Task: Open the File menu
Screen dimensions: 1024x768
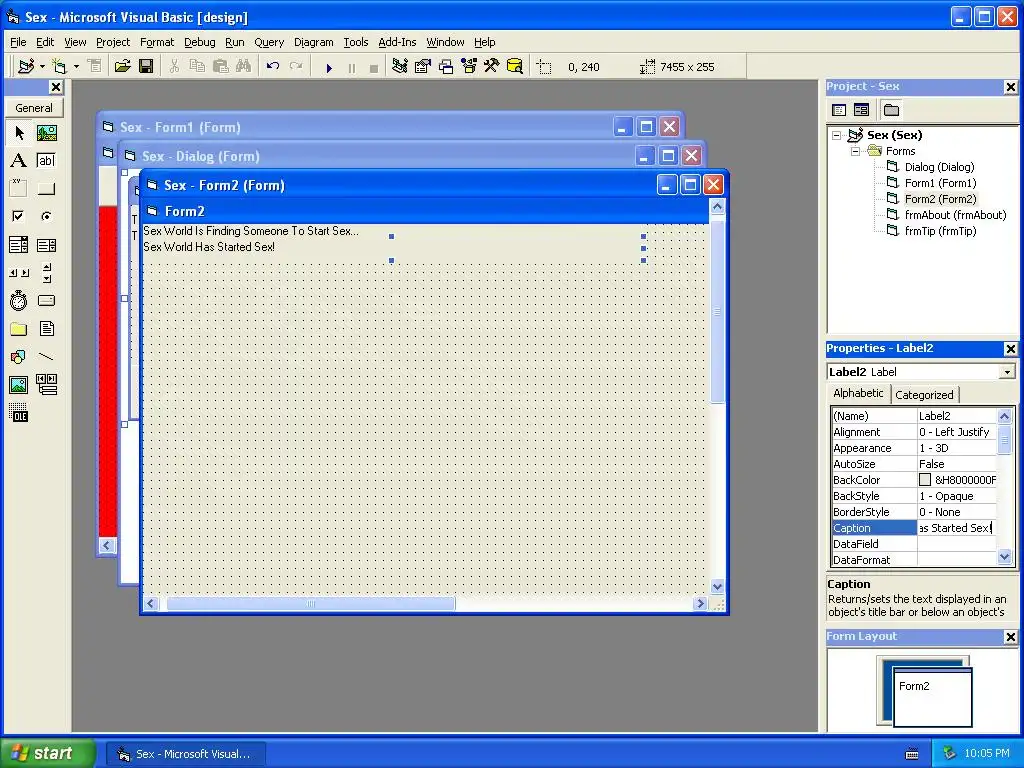Action: click(18, 42)
